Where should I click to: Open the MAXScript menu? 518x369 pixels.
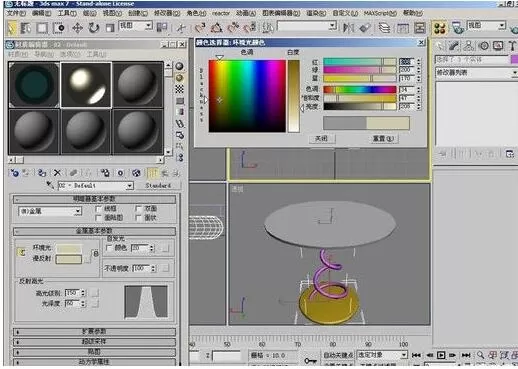pyautogui.click(x=380, y=13)
